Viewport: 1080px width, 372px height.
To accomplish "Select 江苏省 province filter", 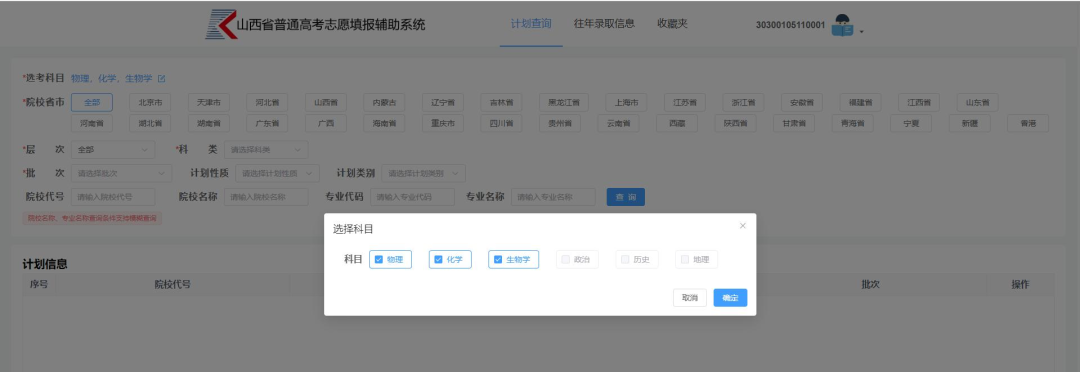I will 685,103.
